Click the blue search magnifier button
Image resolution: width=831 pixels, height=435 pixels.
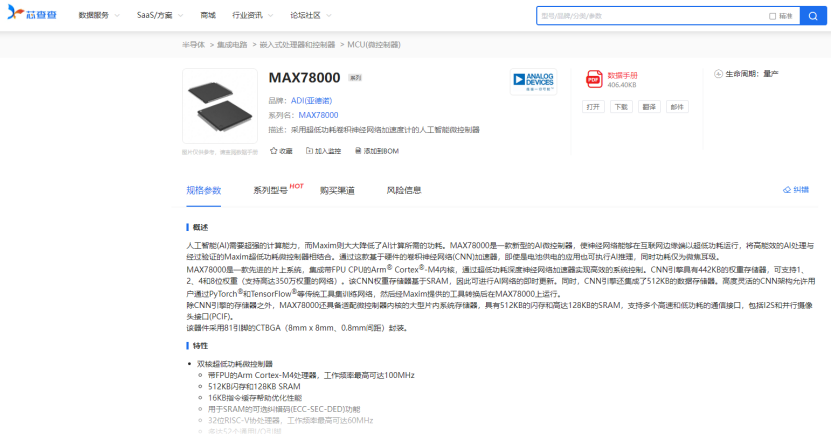click(x=813, y=16)
